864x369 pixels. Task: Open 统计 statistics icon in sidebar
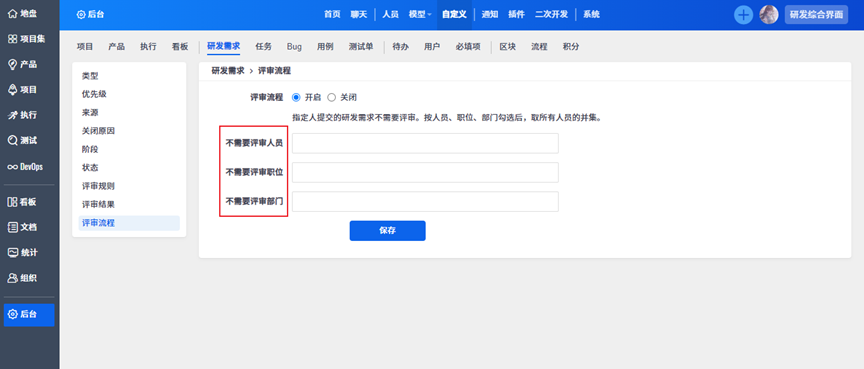12,252
